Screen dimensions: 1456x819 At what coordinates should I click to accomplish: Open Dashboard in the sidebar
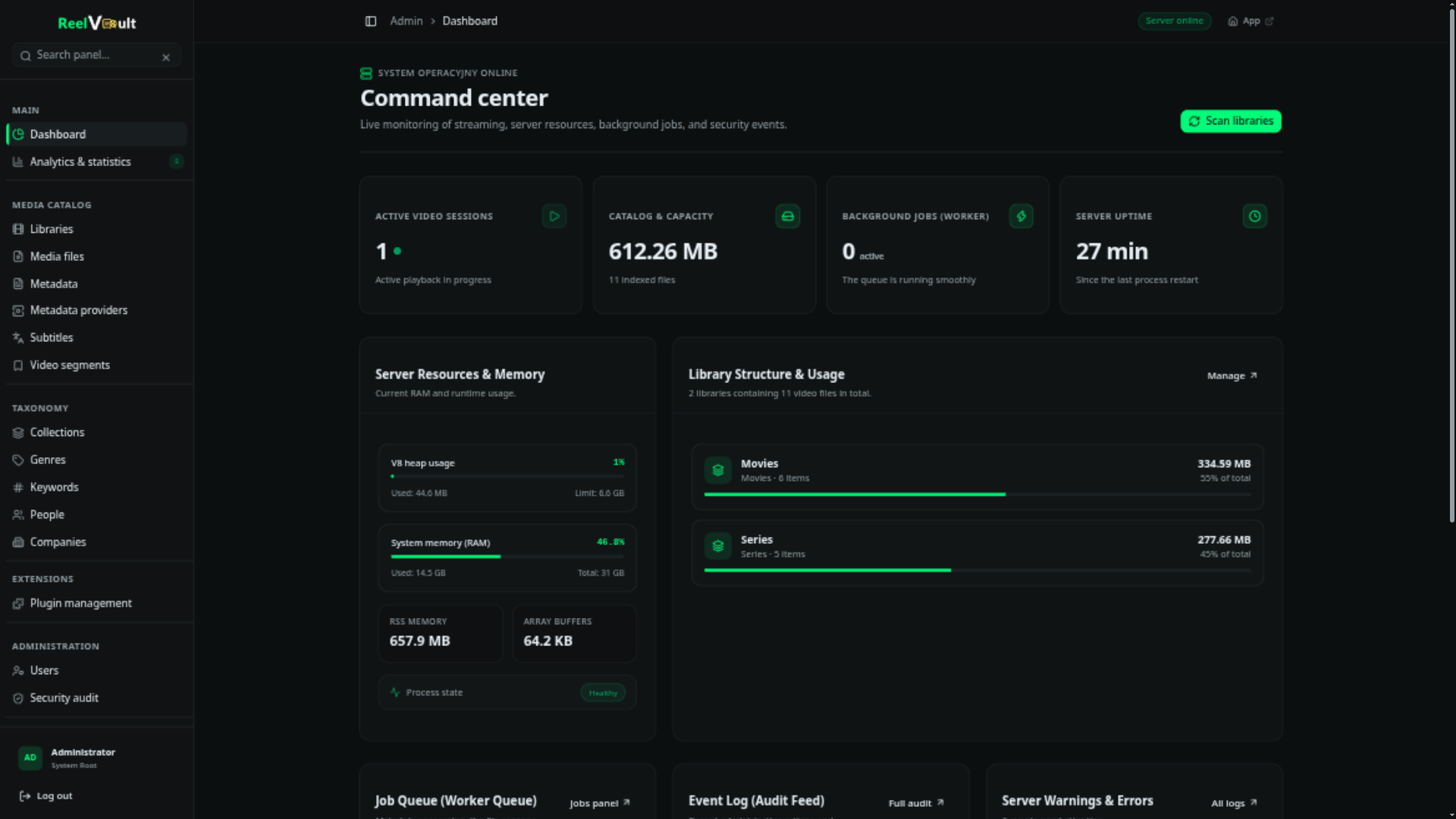(96, 134)
